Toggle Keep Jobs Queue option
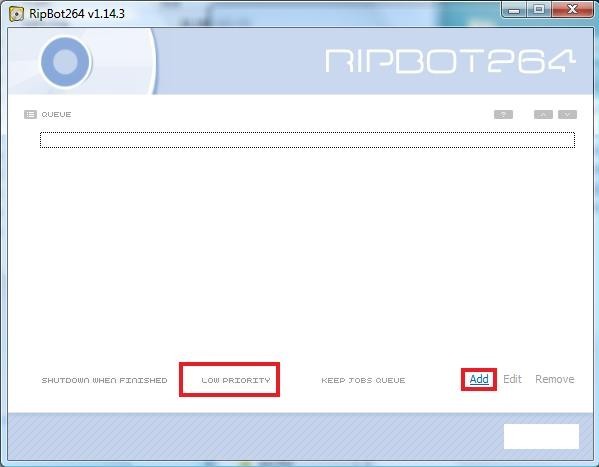Image resolution: width=599 pixels, height=467 pixels. pos(363,380)
